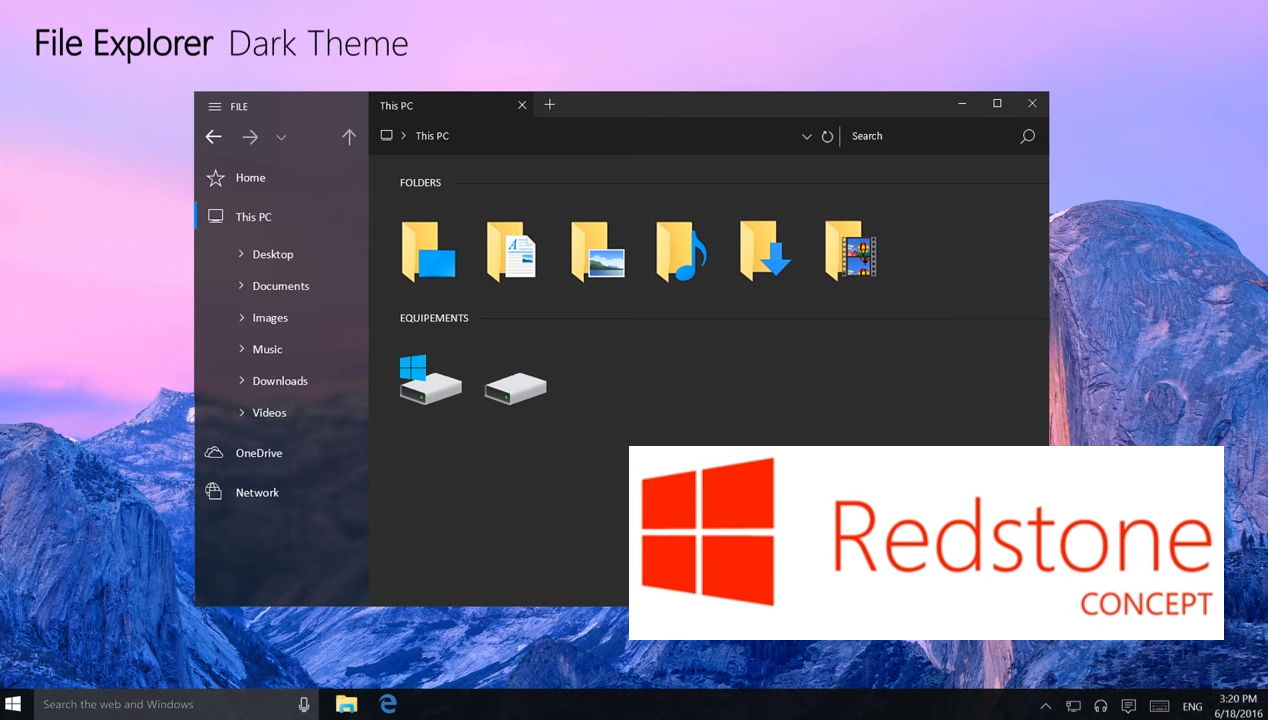The height and width of the screenshot is (720, 1268).
Task: Click the Network globe icon
Action: tap(213, 491)
